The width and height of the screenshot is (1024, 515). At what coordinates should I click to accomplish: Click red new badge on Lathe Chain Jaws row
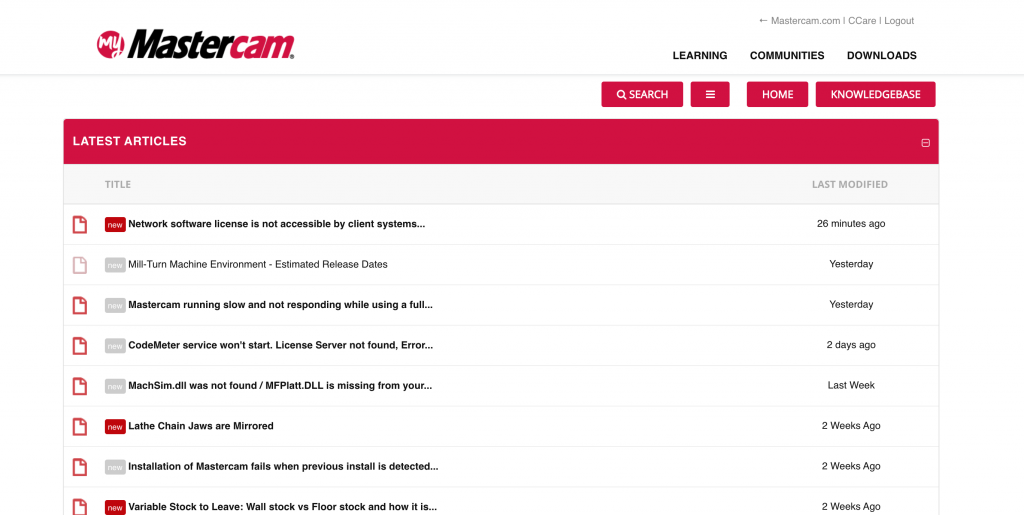pos(115,427)
